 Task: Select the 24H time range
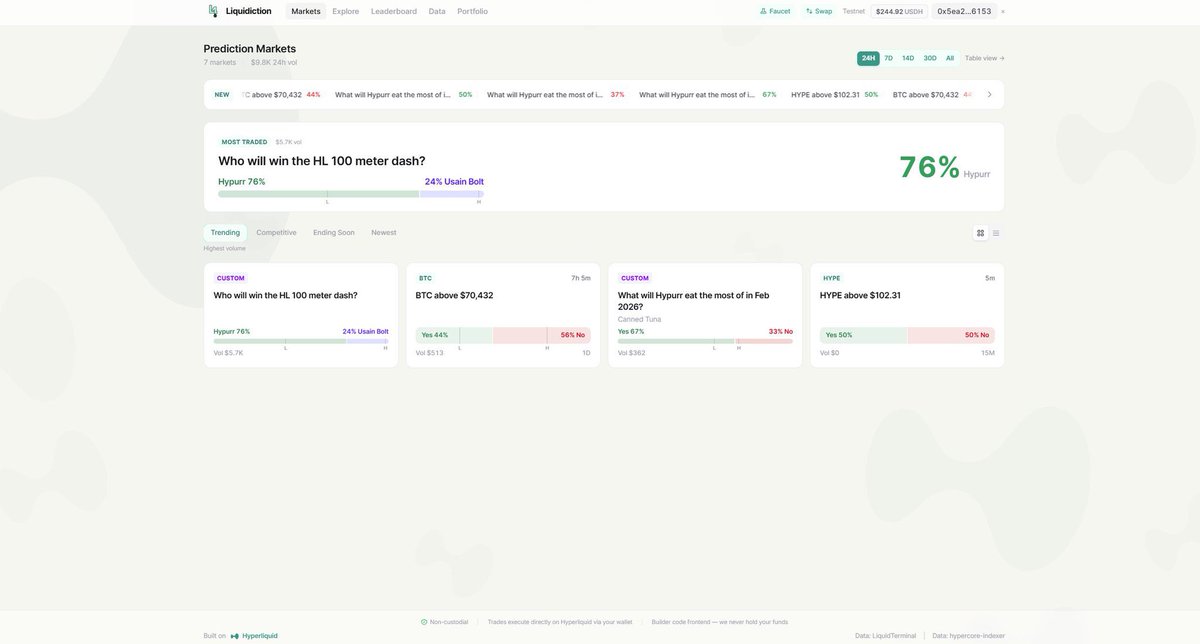click(868, 58)
